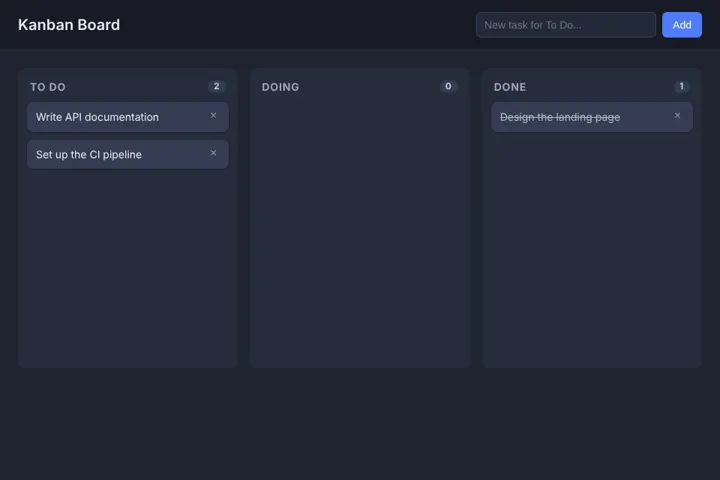Delete the Write API documentation card
The image size is (720, 480).
coord(213,116)
